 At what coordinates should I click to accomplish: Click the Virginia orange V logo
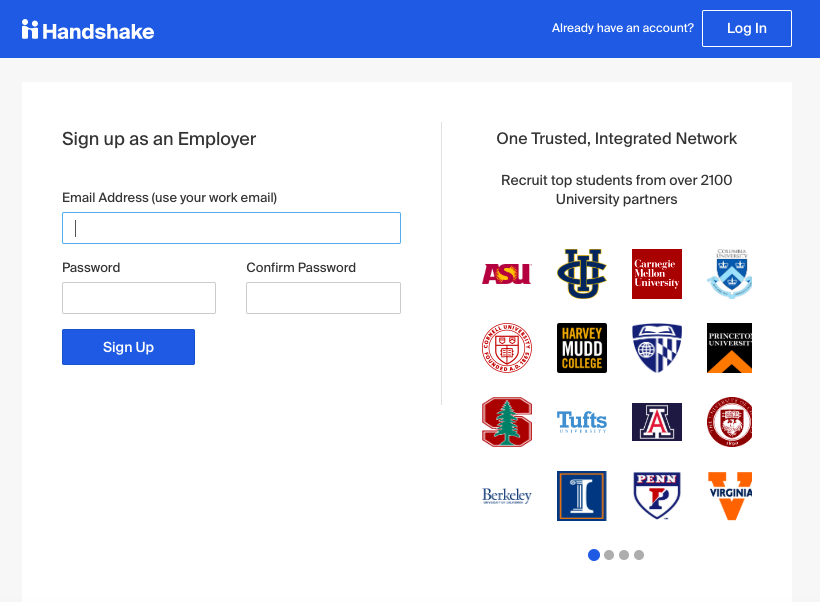(730, 496)
